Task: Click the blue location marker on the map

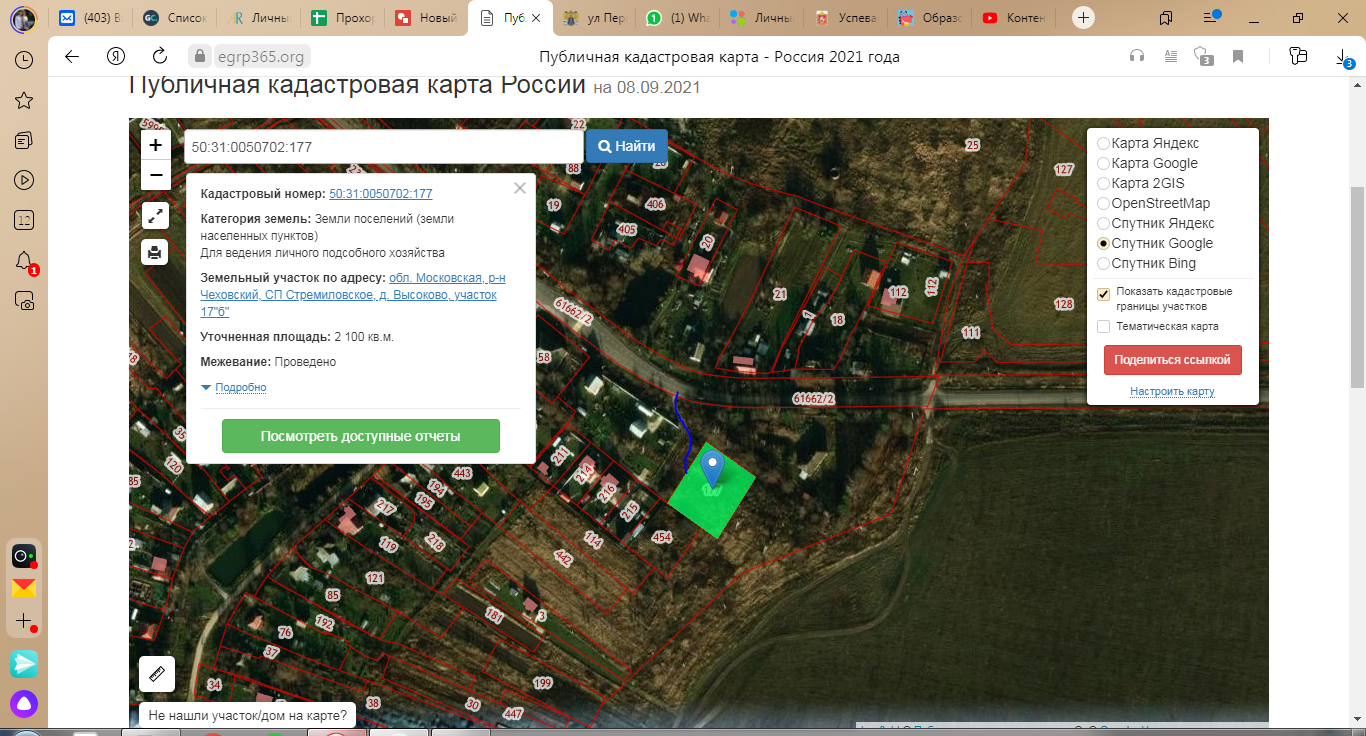Action: (x=712, y=467)
